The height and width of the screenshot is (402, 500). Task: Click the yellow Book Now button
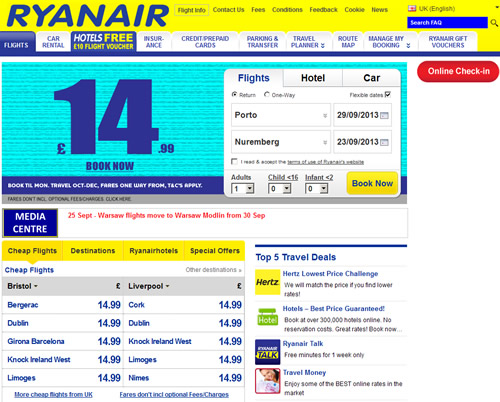372,183
